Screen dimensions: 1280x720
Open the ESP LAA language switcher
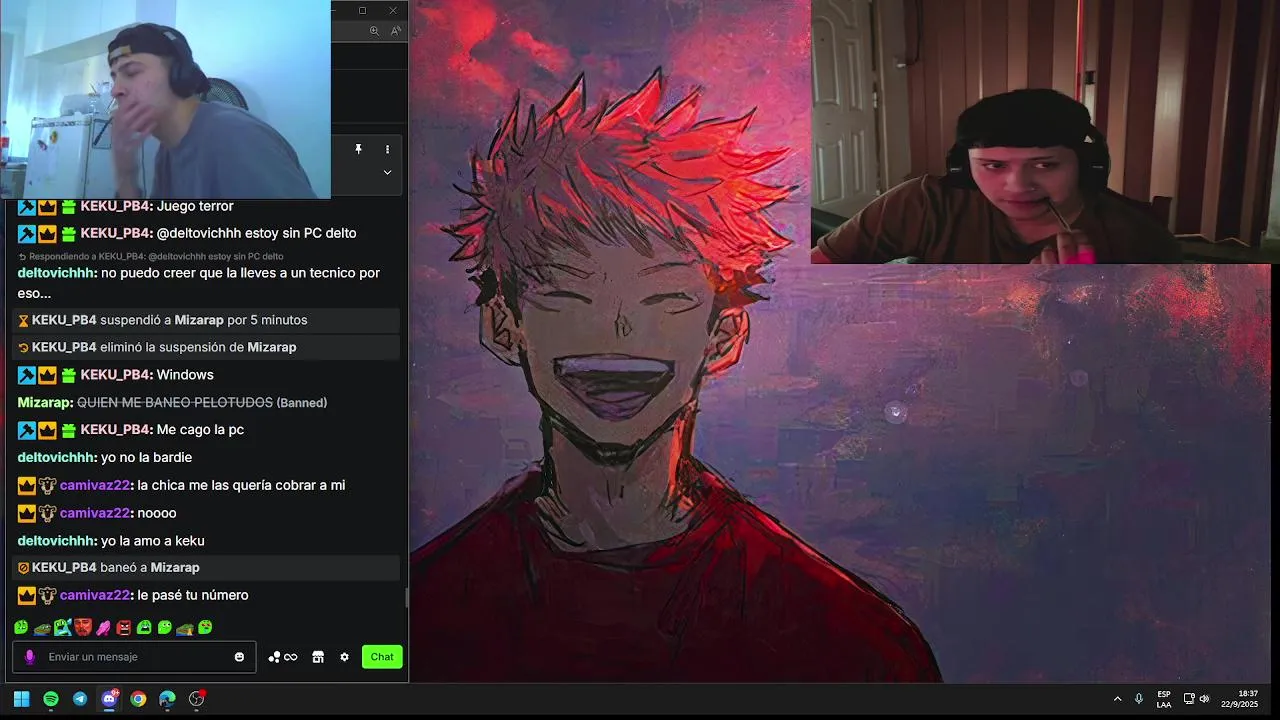point(1164,699)
